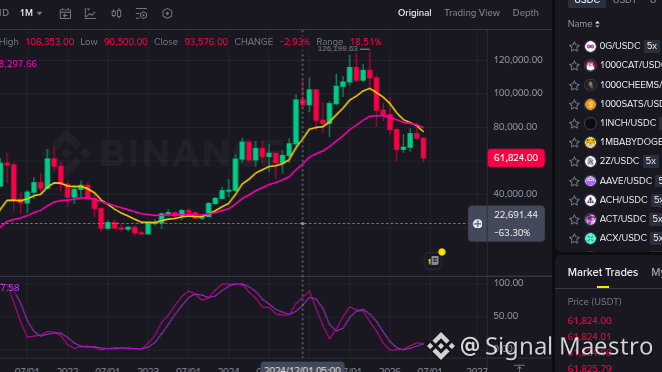Open the yellow-dot announcement icon
Image resolution: width=662 pixels, height=372 pixels.
pyautogui.click(x=434, y=260)
